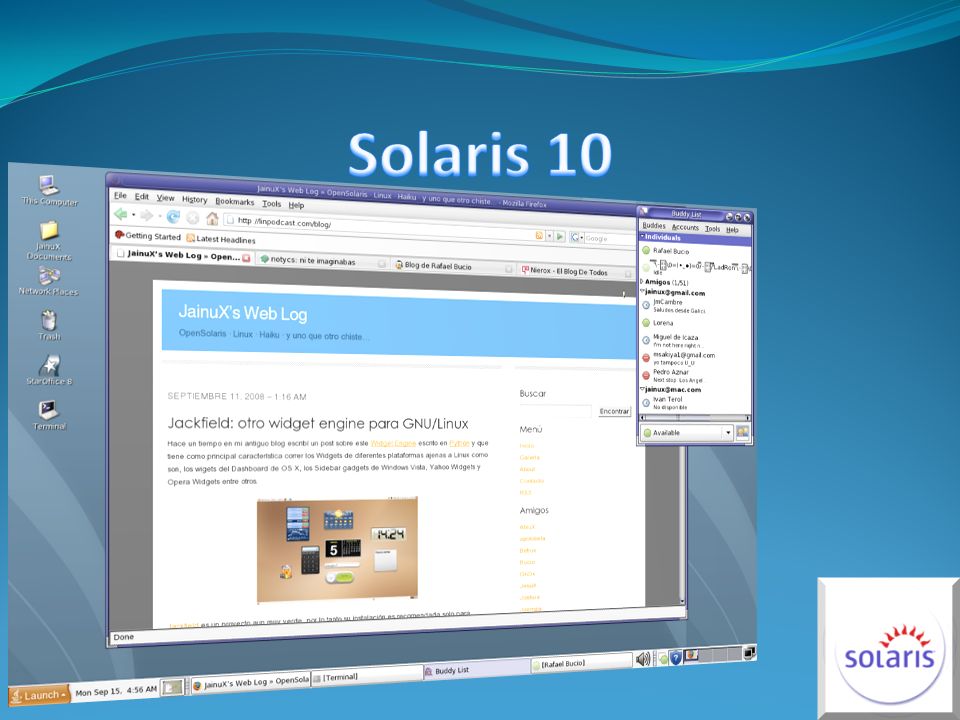Screen dimensions: 960x720
Task: Click the JainuX's Web Log blog header
Action: [242, 313]
